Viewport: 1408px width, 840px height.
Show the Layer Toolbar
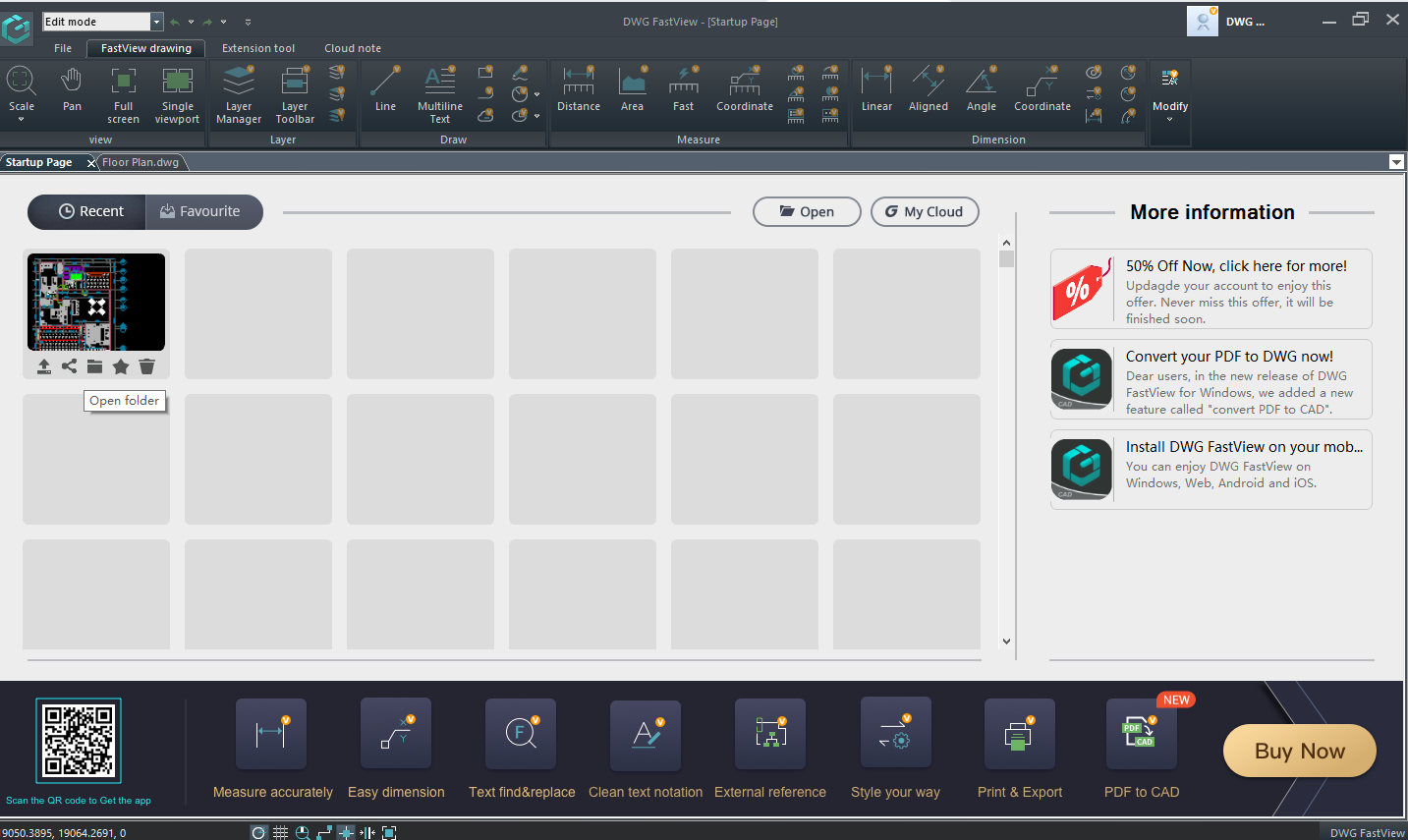[295, 95]
